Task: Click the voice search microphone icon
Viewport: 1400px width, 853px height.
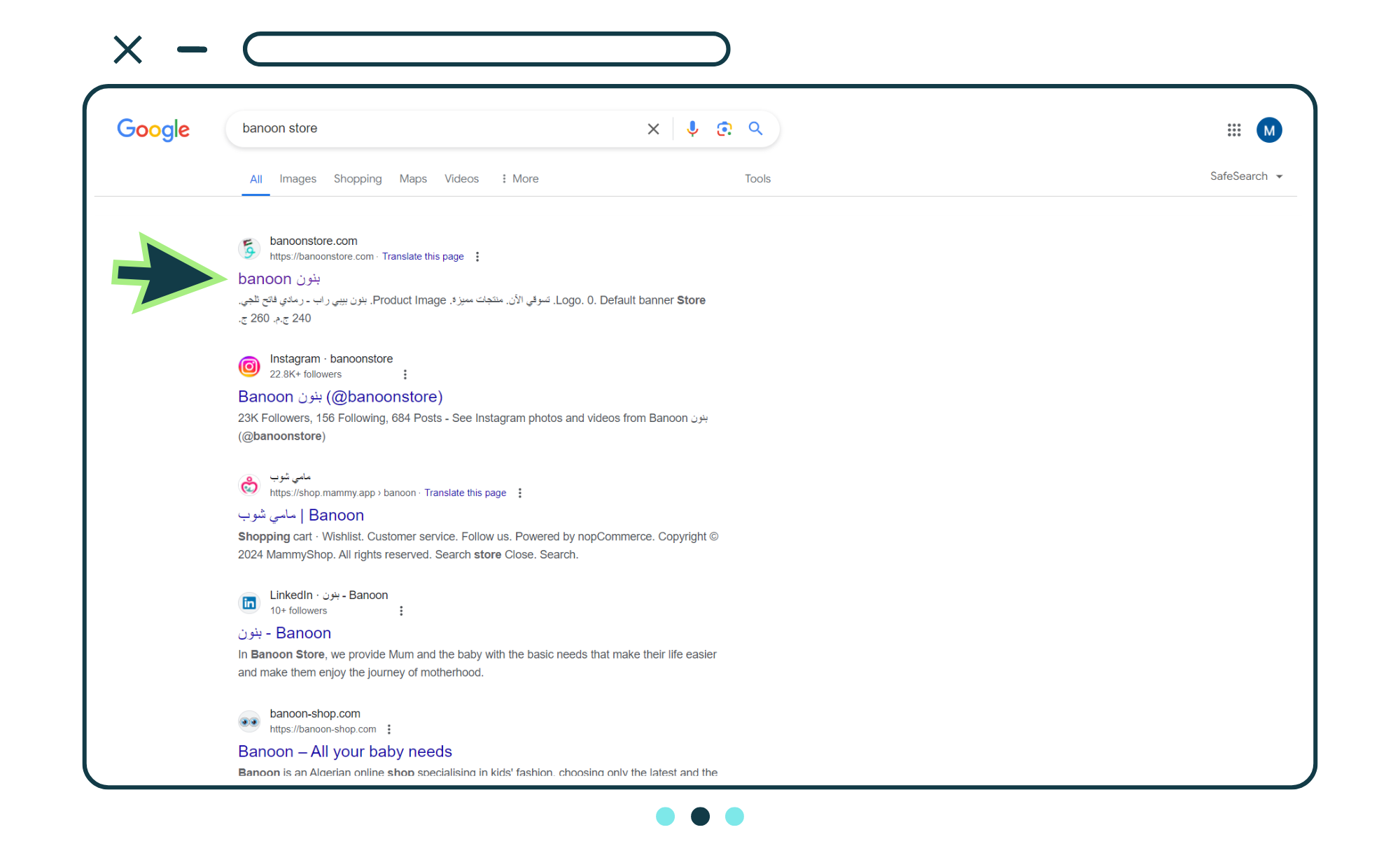Action: [x=692, y=129]
